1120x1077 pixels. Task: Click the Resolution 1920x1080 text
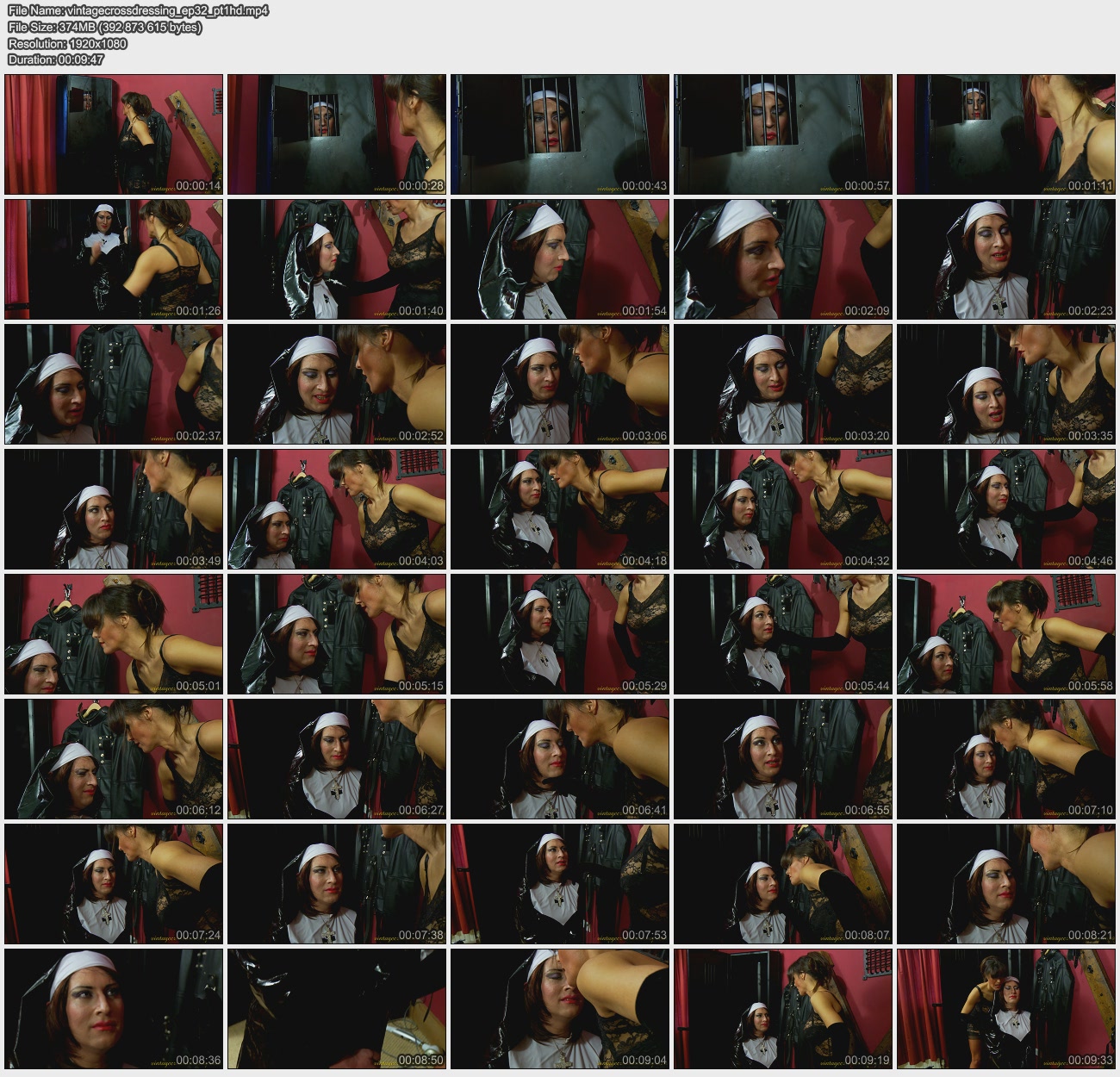(67, 44)
